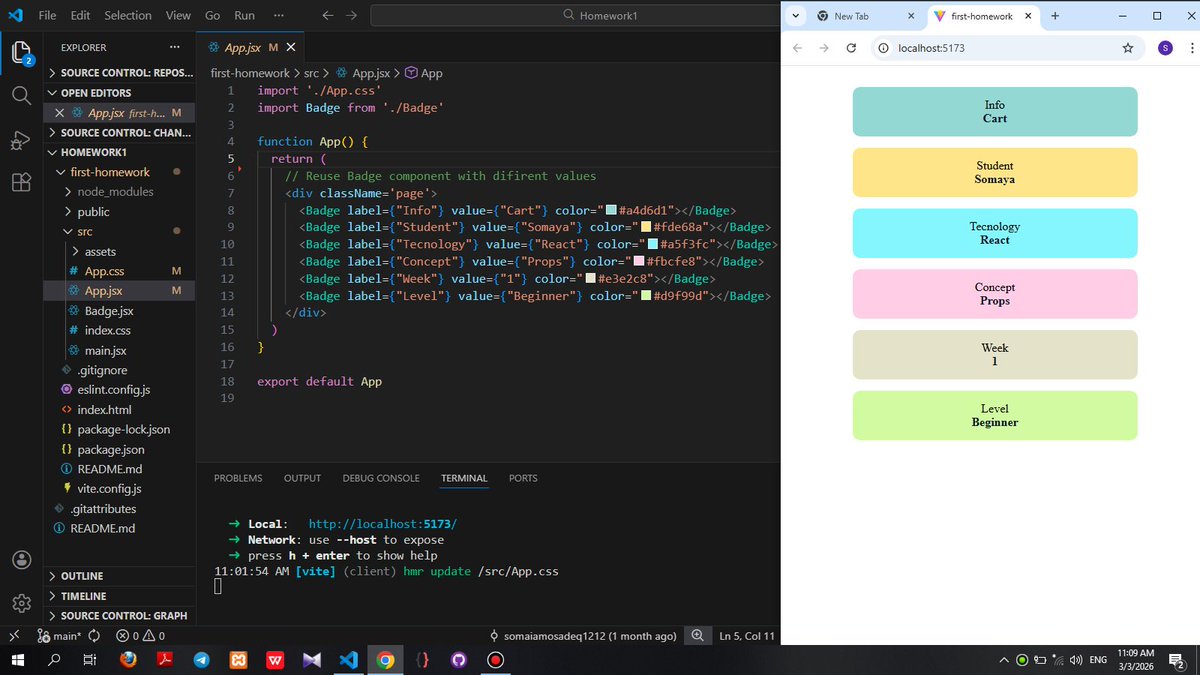Reload the Chrome page
Image resolution: width=1200 pixels, height=675 pixels.
[x=851, y=48]
